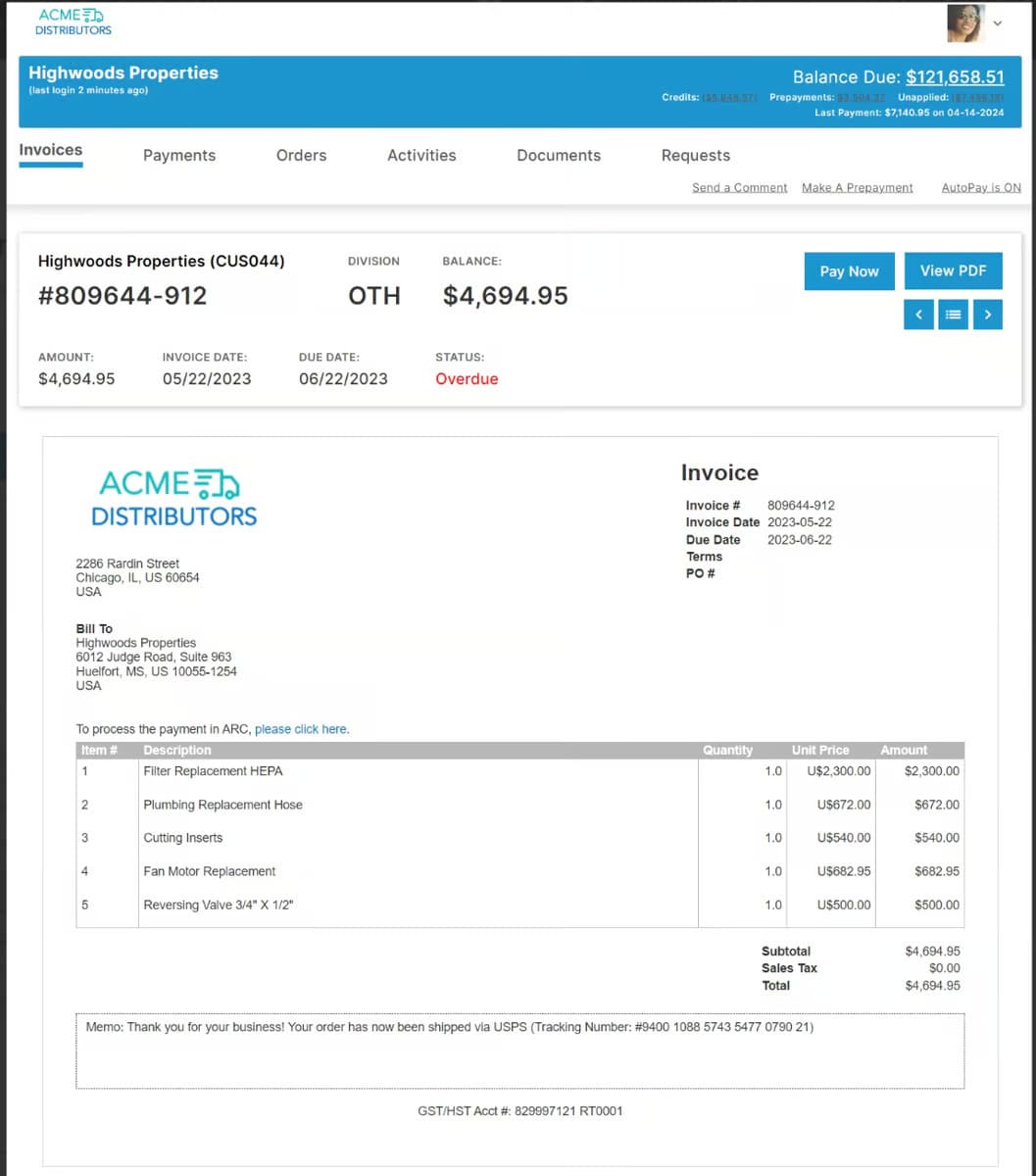The height and width of the screenshot is (1176, 1036).
Task: Click the Overdue status text
Action: 467,379
